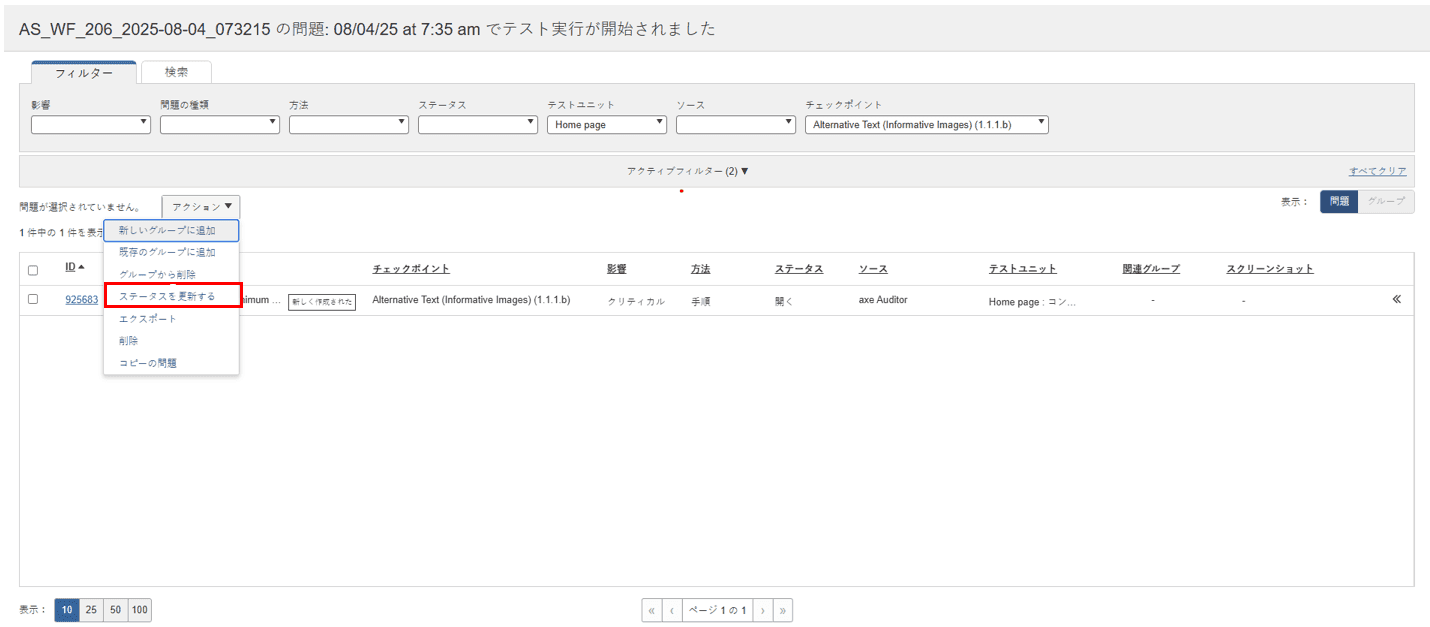This screenshot has height=627, width=1430.
Task: Jump to last page arrow
Action: (x=782, y=610)
